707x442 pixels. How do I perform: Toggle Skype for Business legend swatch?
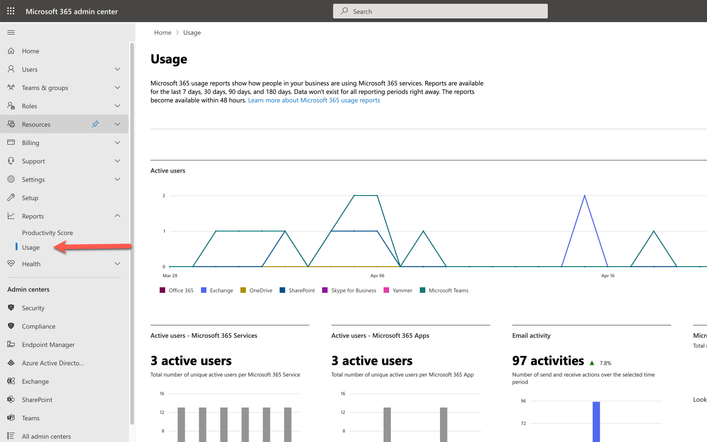coord(325,290)
